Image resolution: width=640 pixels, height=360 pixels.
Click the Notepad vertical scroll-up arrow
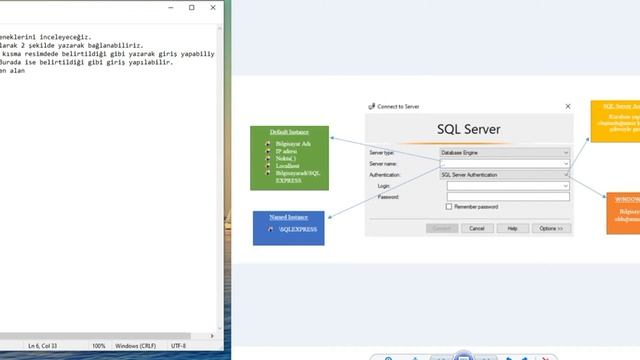[220, 28]
